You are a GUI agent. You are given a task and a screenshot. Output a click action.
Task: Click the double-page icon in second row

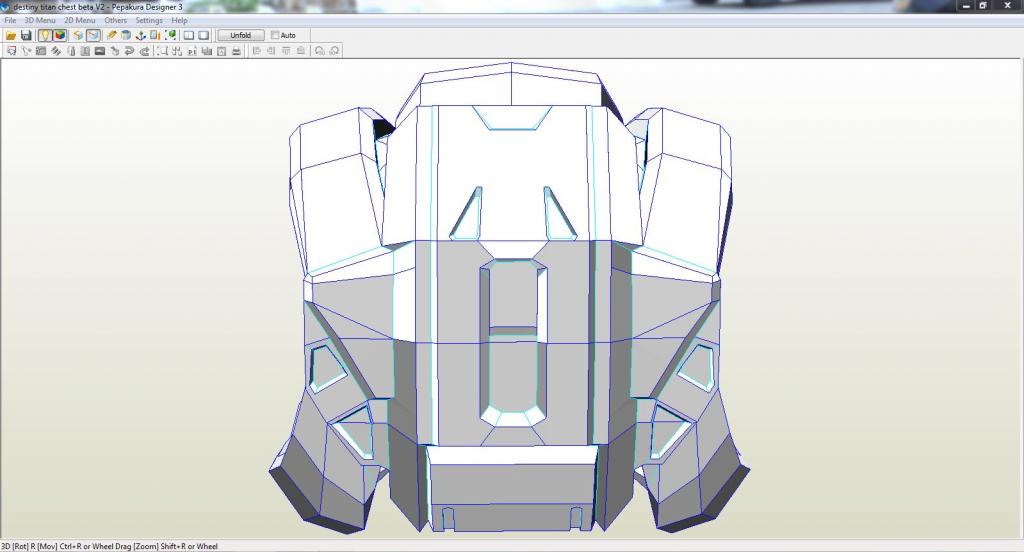pyautogui.click(x=85, y=51)
